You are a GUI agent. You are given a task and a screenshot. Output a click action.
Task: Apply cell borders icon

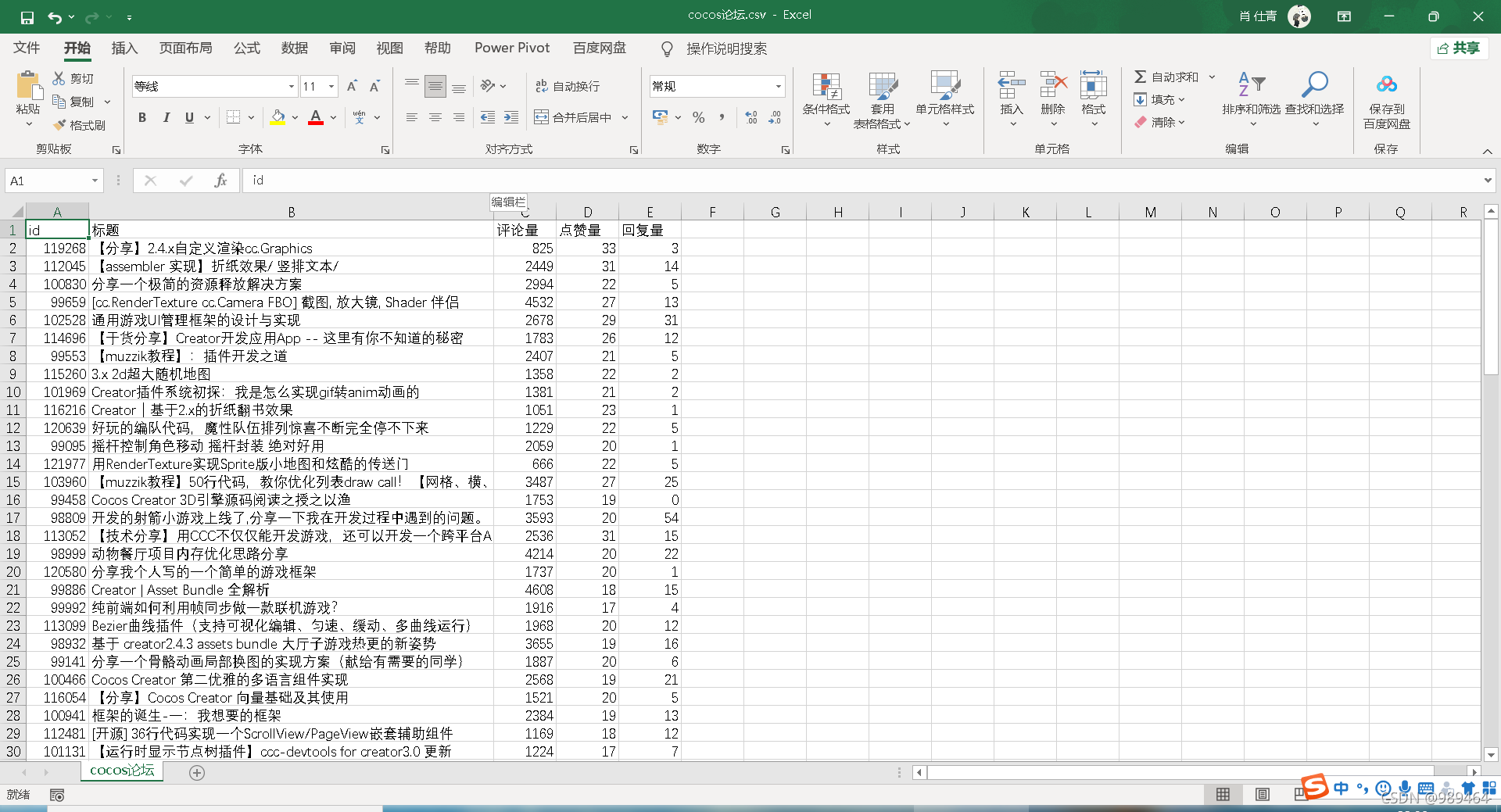(x=233, y=117)
